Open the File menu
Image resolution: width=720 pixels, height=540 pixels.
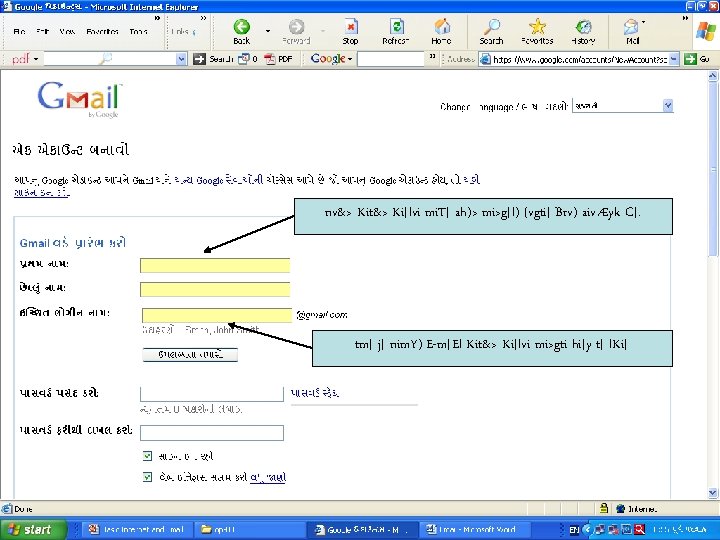click(20, 31)
